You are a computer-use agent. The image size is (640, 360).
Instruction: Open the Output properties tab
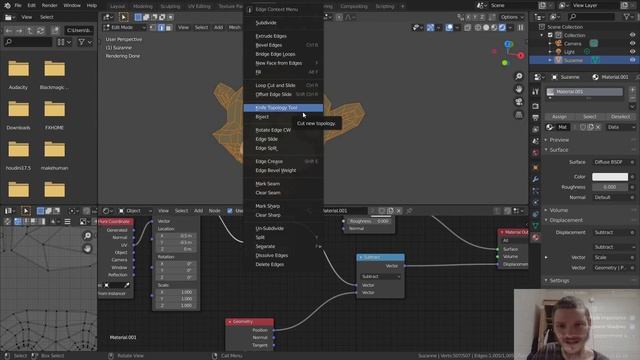point(536,118)
